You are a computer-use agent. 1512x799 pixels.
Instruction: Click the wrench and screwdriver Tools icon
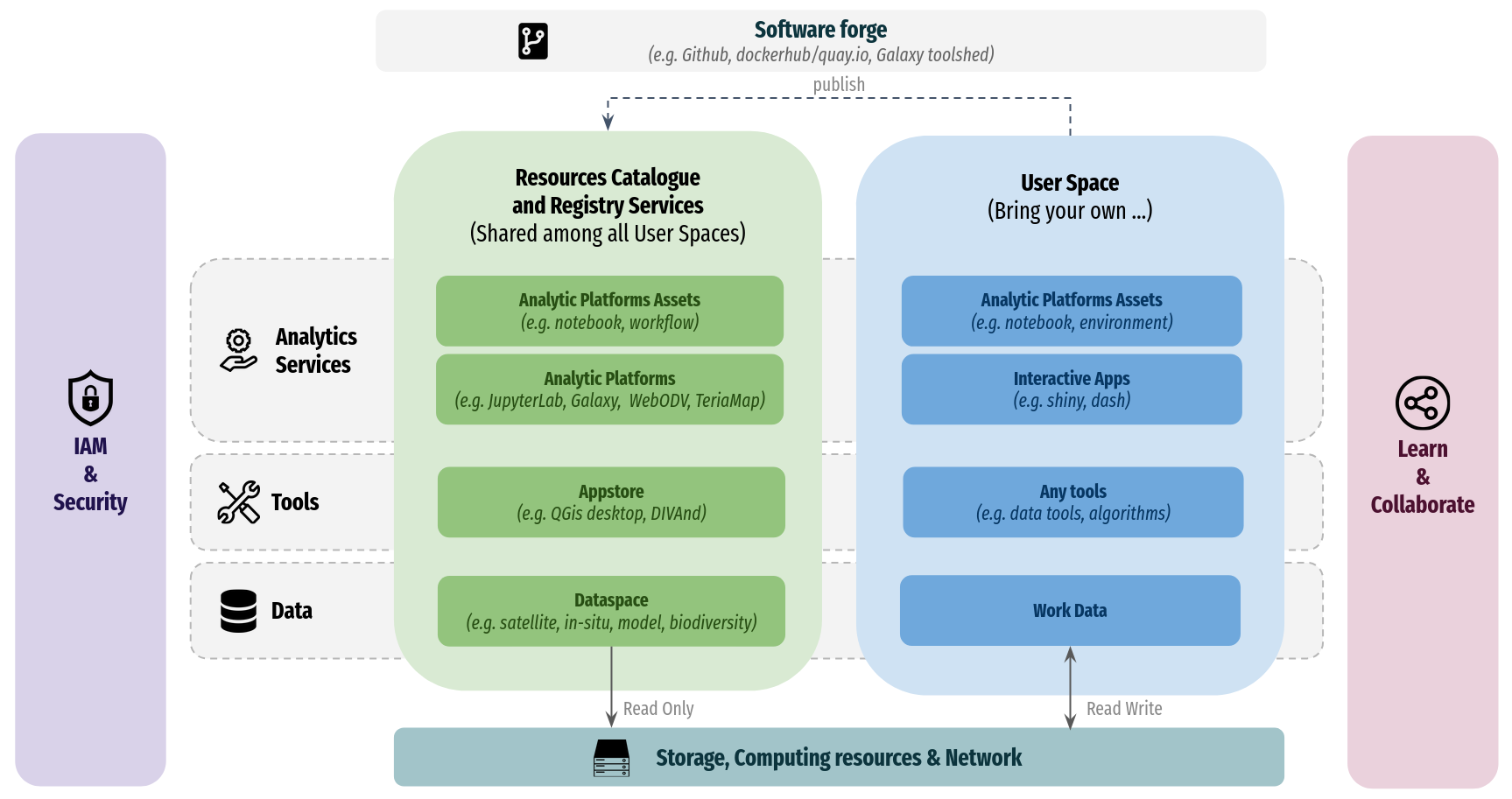coord(238,502)
